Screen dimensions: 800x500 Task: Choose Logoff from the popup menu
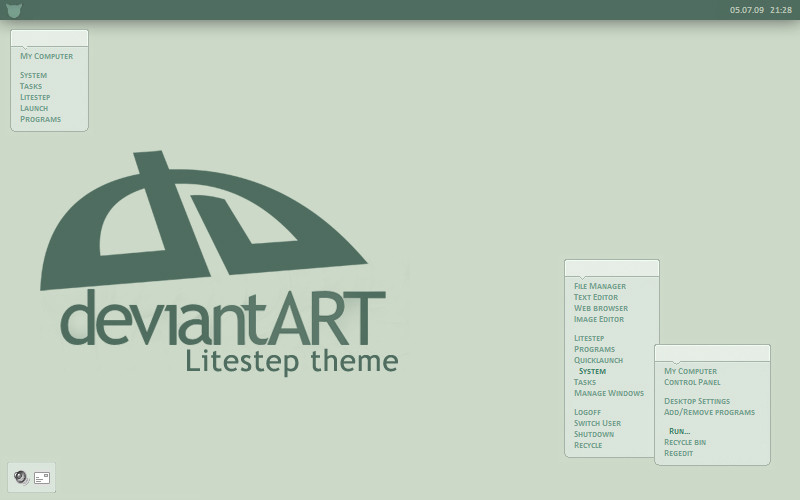click(587, 412)
